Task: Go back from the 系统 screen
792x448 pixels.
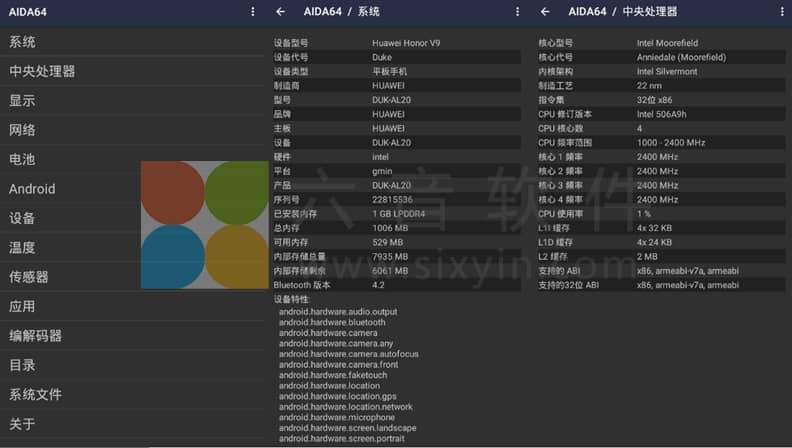Action: (x=280, y=12)
